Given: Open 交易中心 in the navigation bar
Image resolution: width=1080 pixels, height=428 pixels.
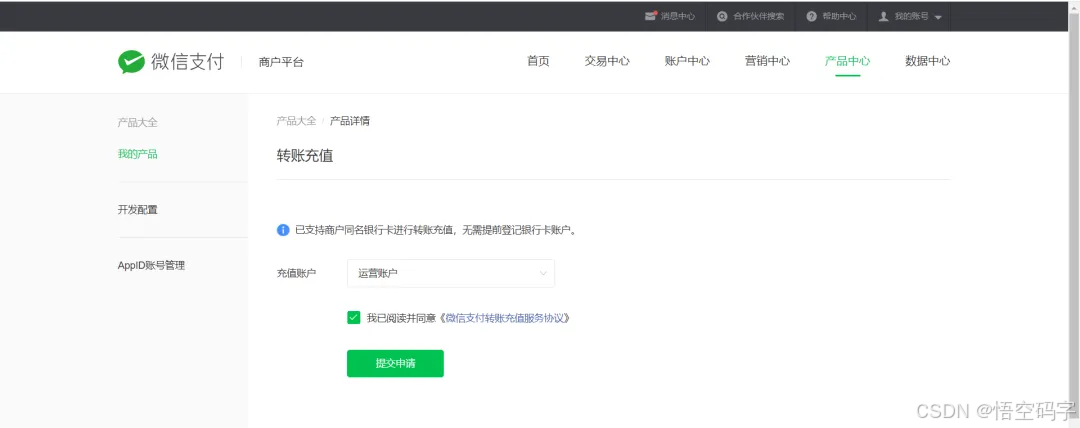Looking at the screenshot, I should (x=607, y=61).
